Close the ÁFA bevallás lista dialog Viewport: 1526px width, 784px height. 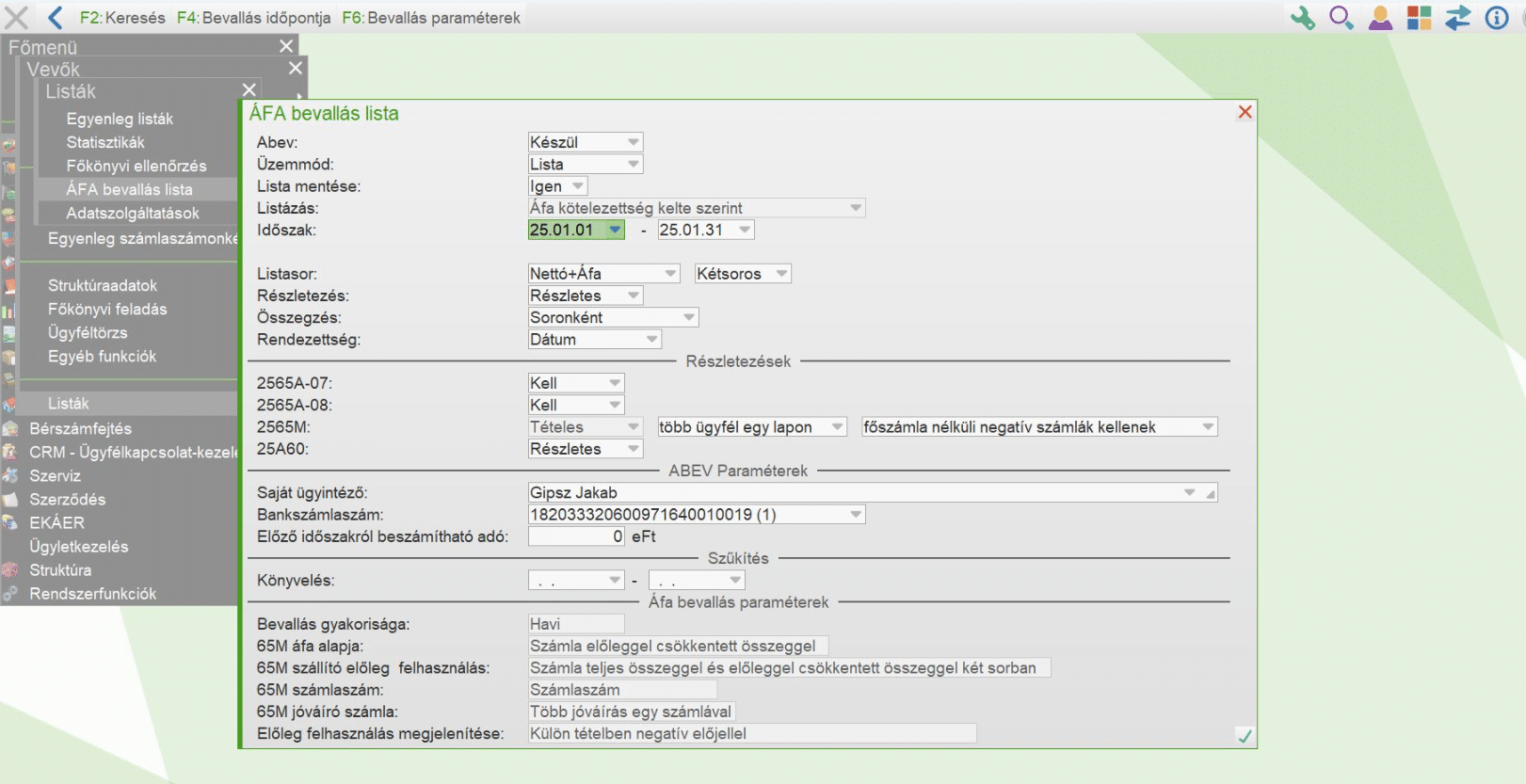(x=1245, y=112)
